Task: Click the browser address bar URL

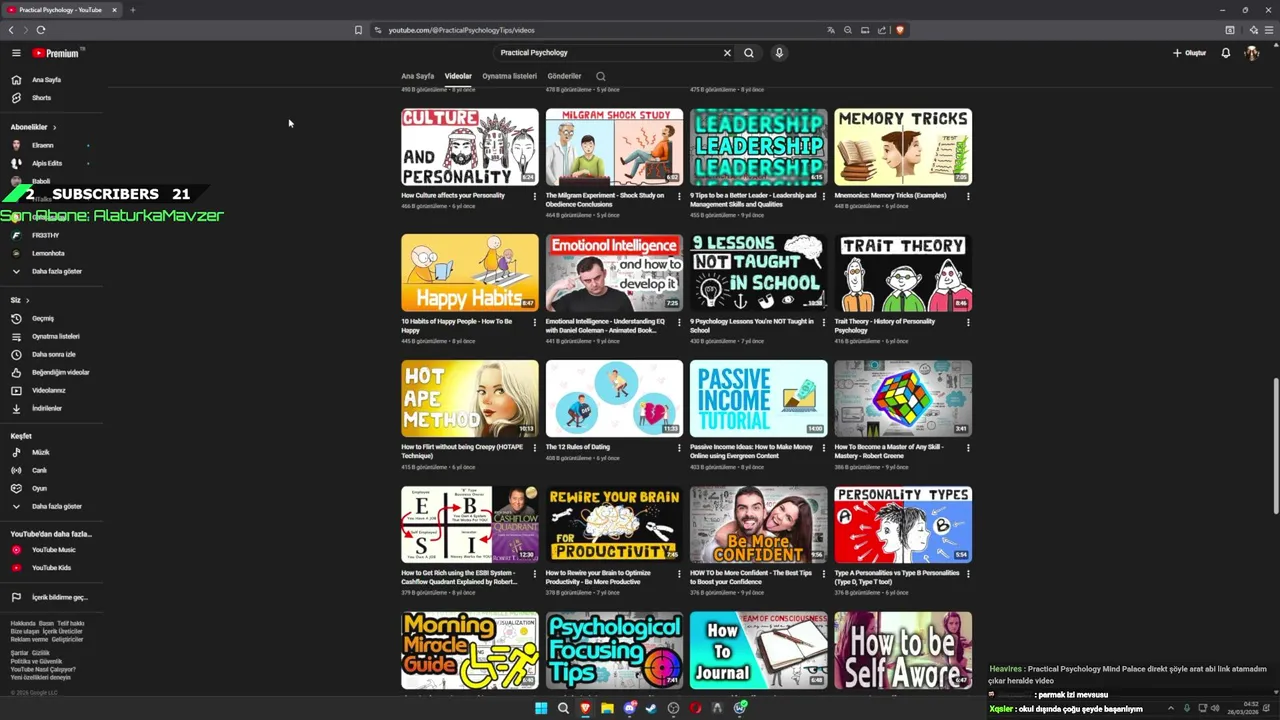Action: [x=462, y=30]
